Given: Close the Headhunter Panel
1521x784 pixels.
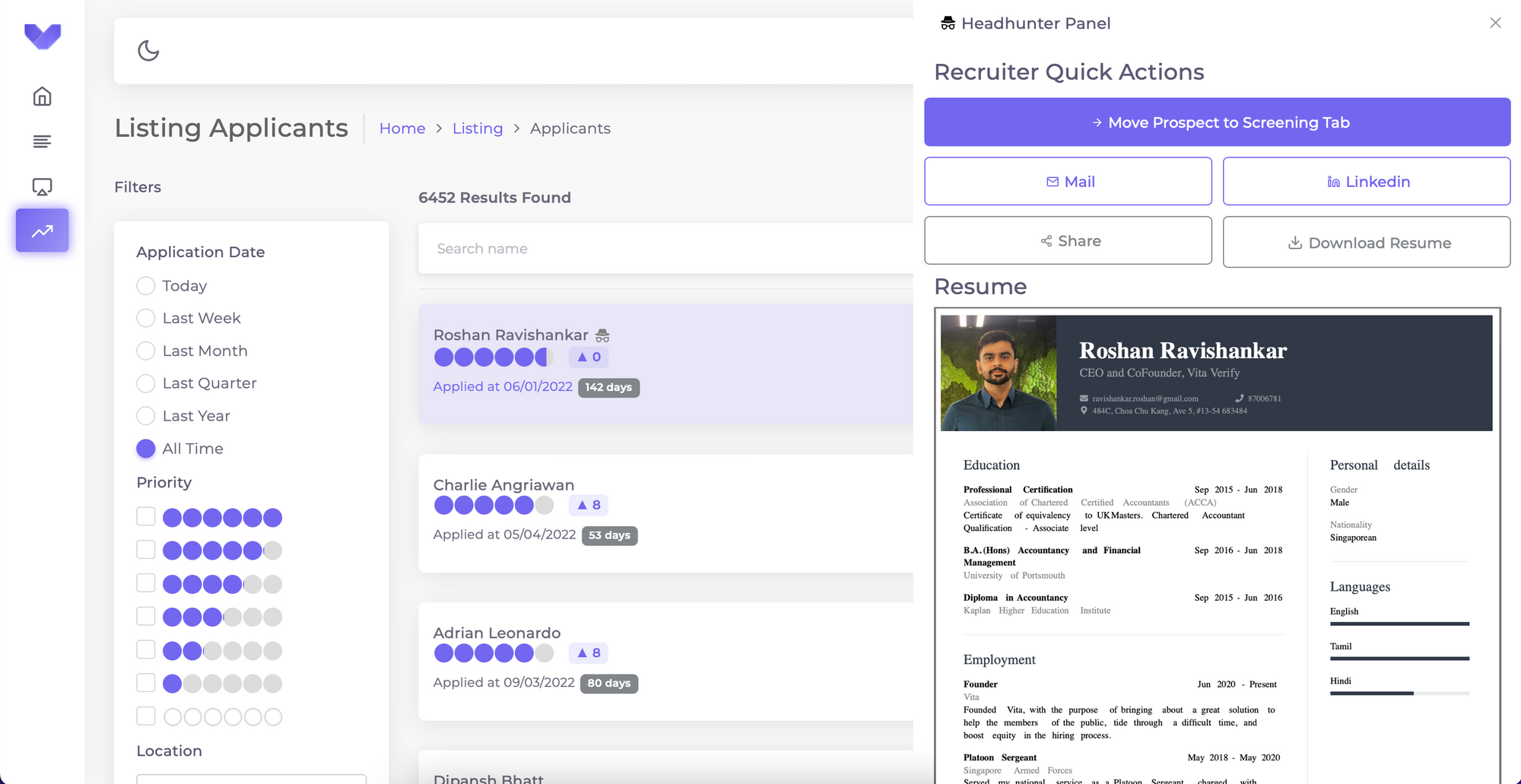Looking at the screenshot, I should tap(1495, 23).
